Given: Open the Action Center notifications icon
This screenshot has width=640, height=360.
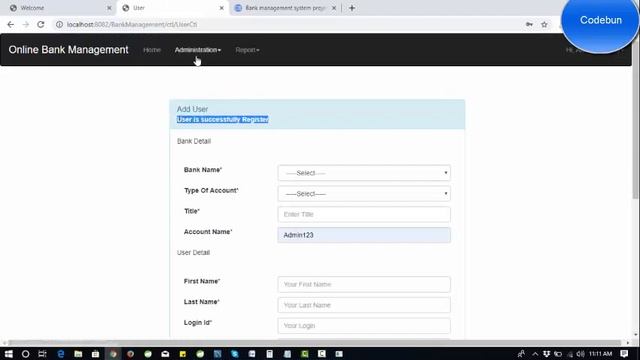Looking at the screenshot, I should click(624, 354).
